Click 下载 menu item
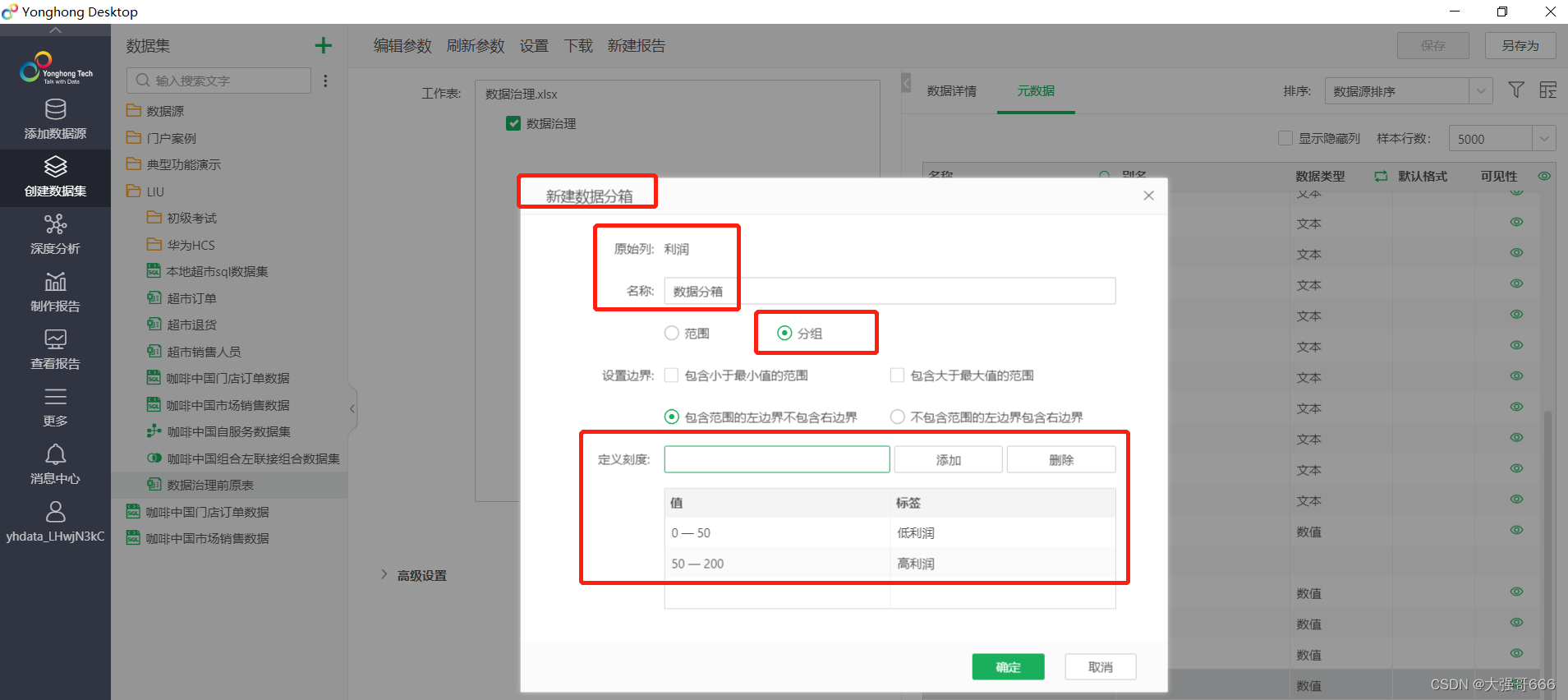 pyautogui.click(x=578, y=46)
